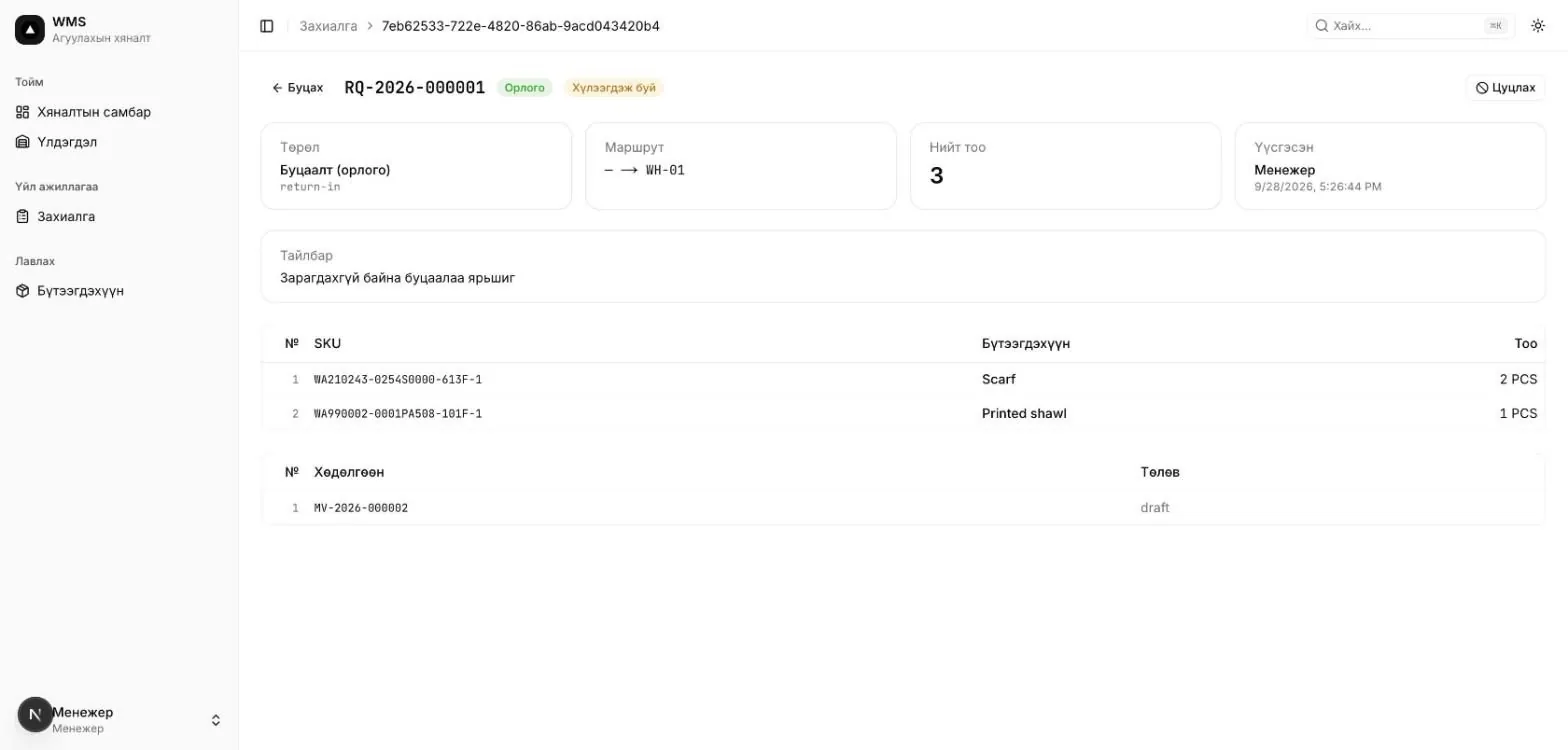Click the Хөдөлгөөн column header
The width and height of the screenshot is (1568, 750).
coord(349,472)
